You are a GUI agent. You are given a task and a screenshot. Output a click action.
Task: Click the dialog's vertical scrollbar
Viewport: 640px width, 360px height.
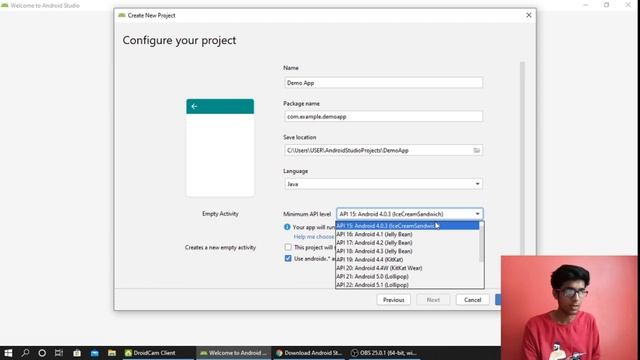point(522,157)
